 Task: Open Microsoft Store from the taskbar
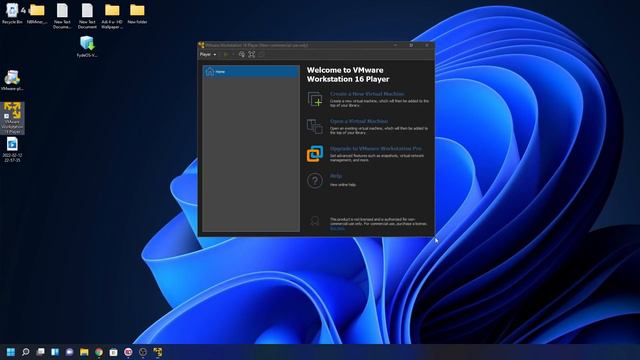pos(114,352)
